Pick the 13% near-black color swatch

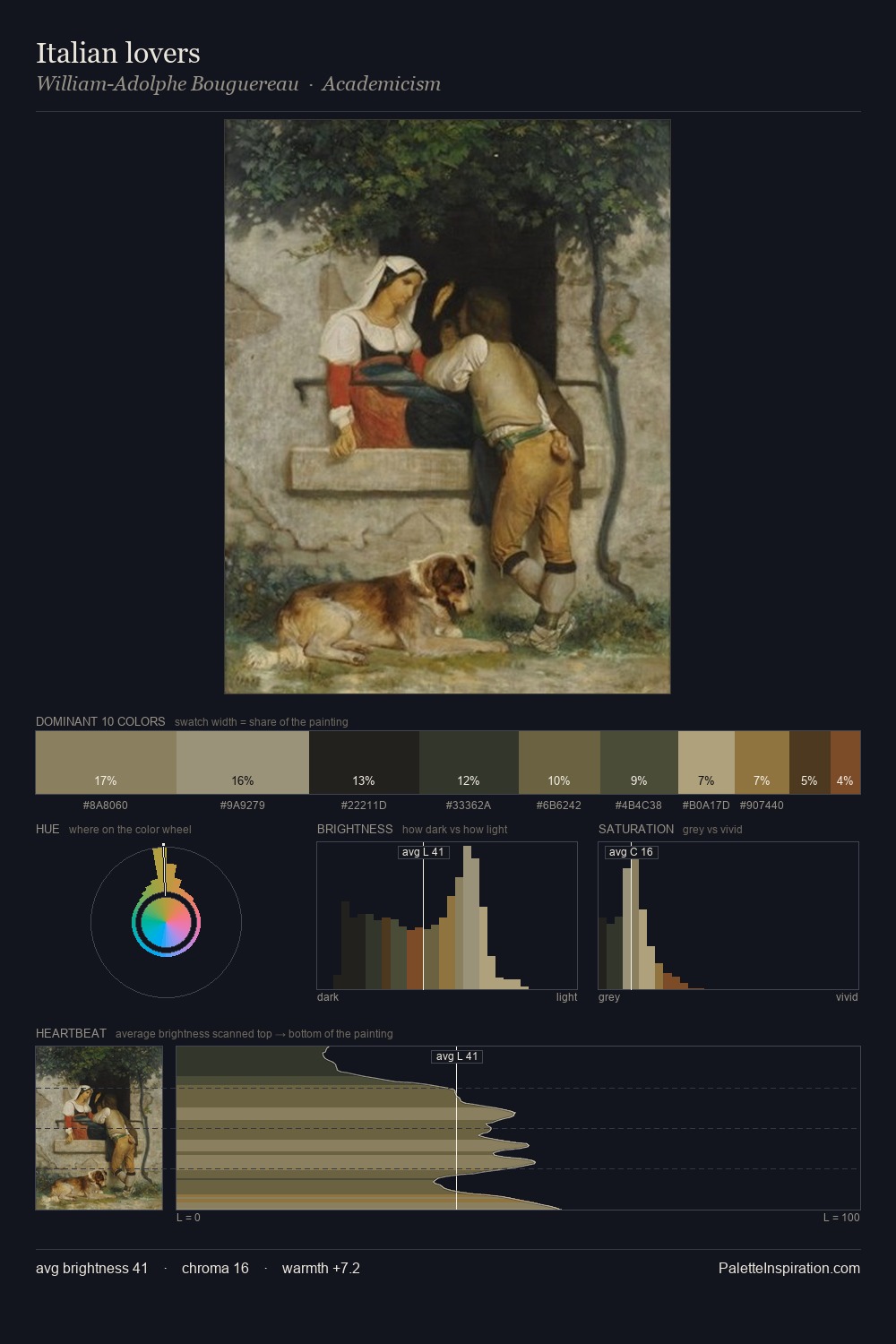[364, 762]
